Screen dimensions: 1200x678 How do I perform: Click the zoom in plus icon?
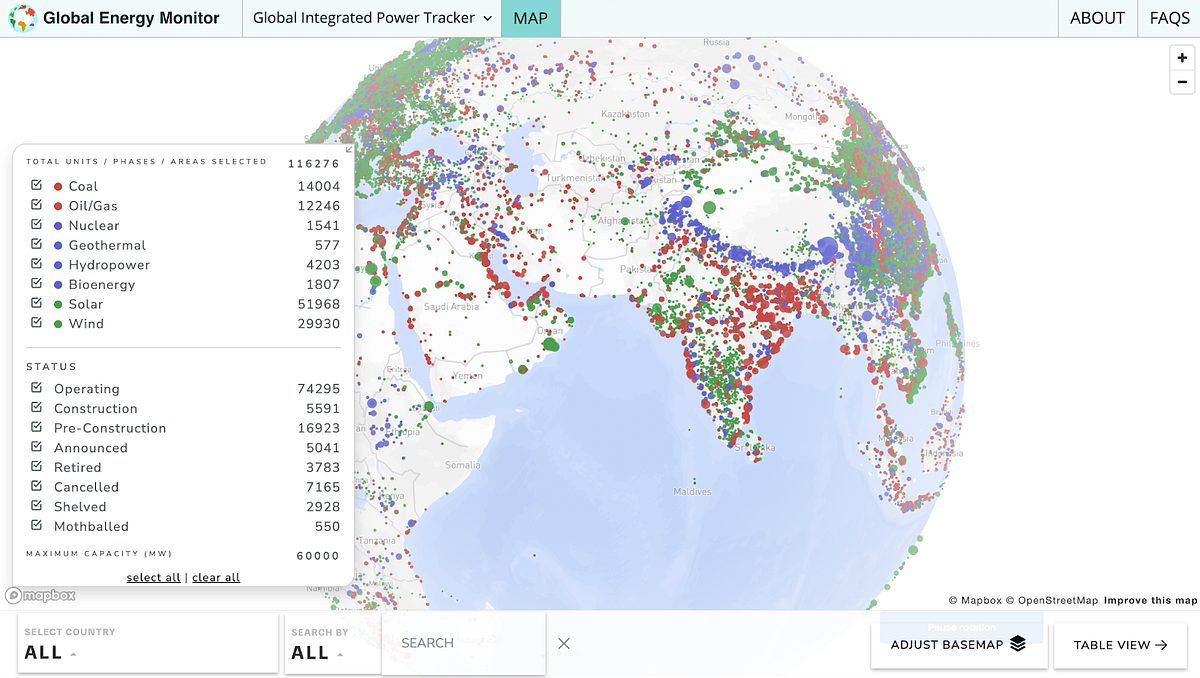(1181, 57)
